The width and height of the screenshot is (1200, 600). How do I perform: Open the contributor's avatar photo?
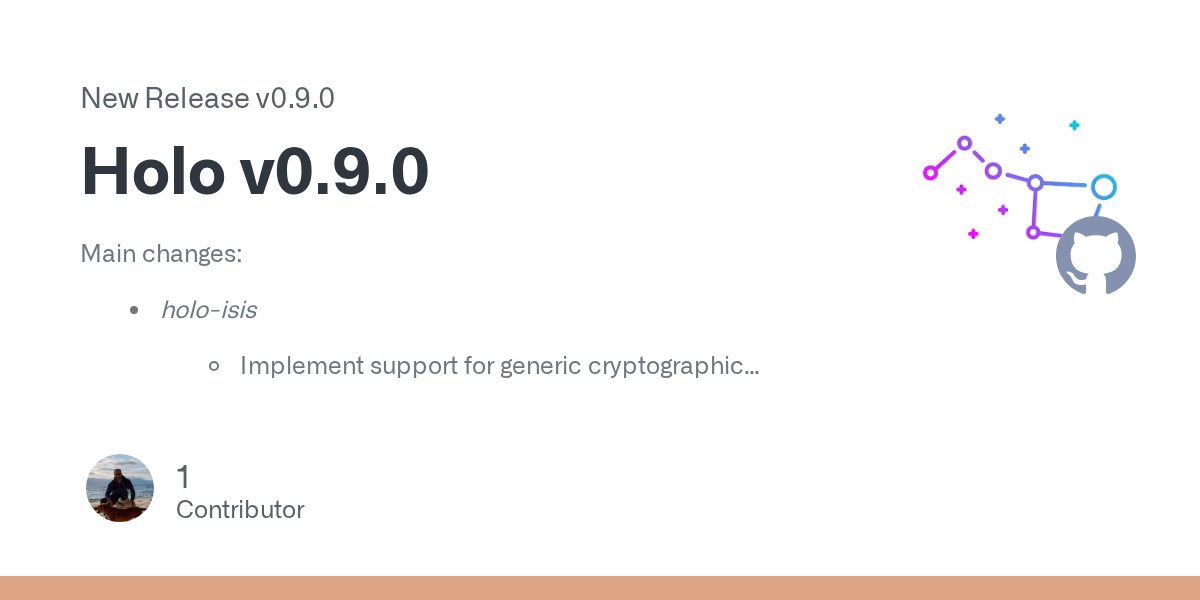coord(120,488)
